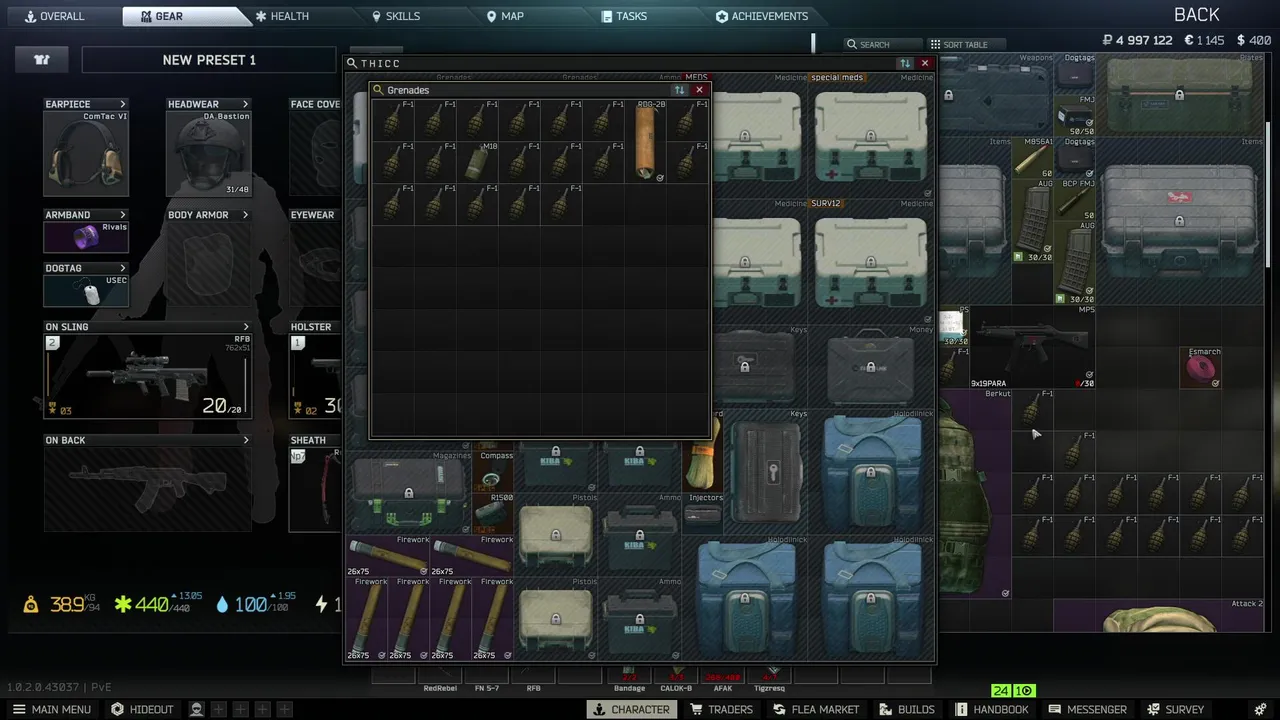
Task: Close the Grenades container window
Action: (699, 90)
